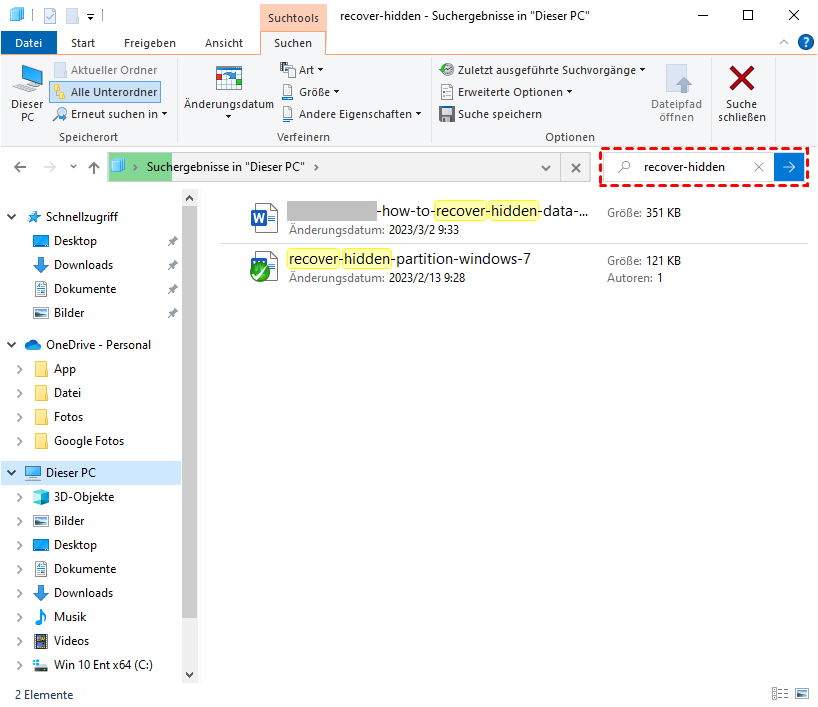Image resolution: width=818 pixels, height=707 pixels.
Task: Switch to details view icon in status bar
Action: coord(780,693)
